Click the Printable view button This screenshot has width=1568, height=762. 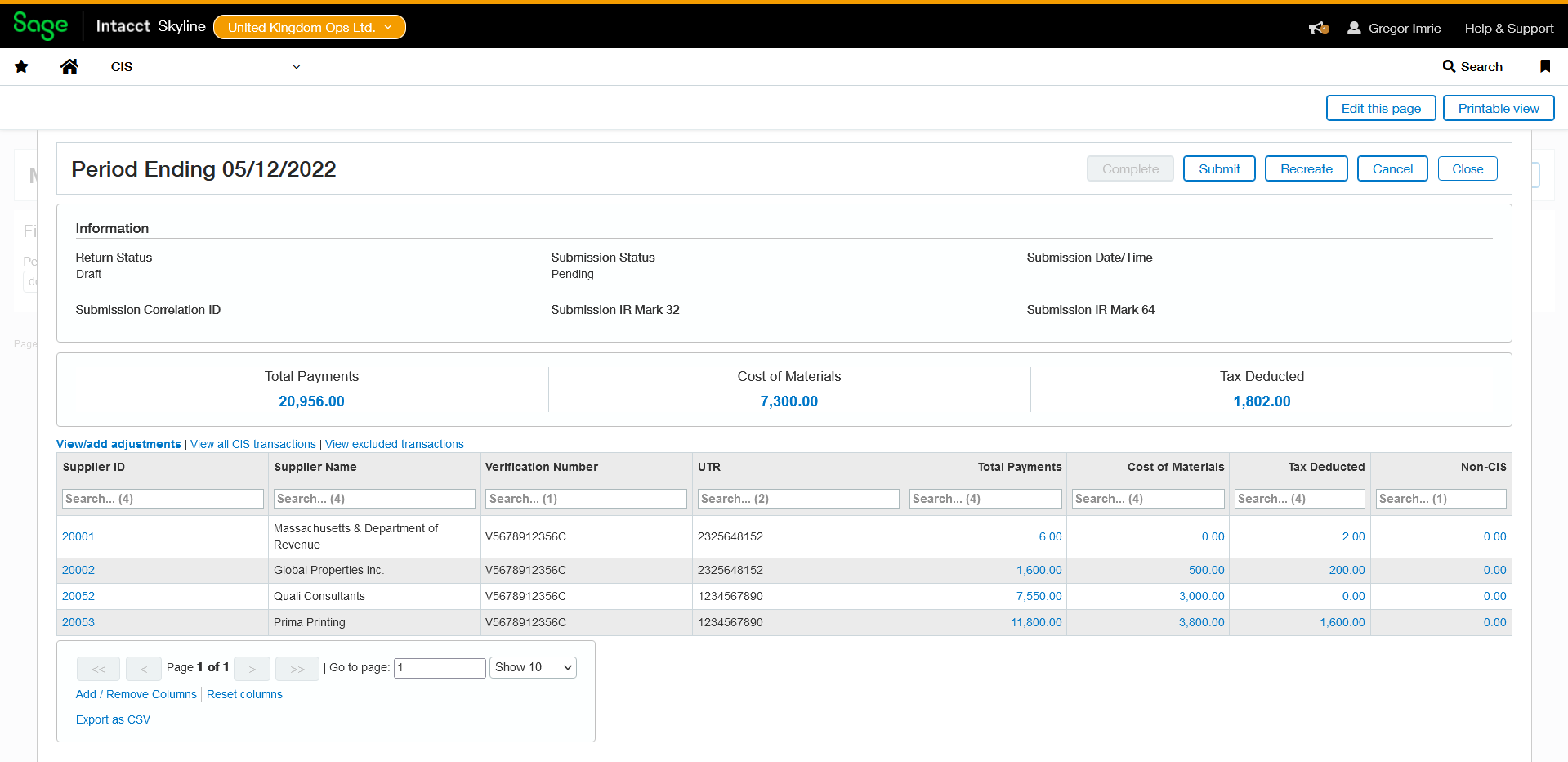tap(1498, 108)
